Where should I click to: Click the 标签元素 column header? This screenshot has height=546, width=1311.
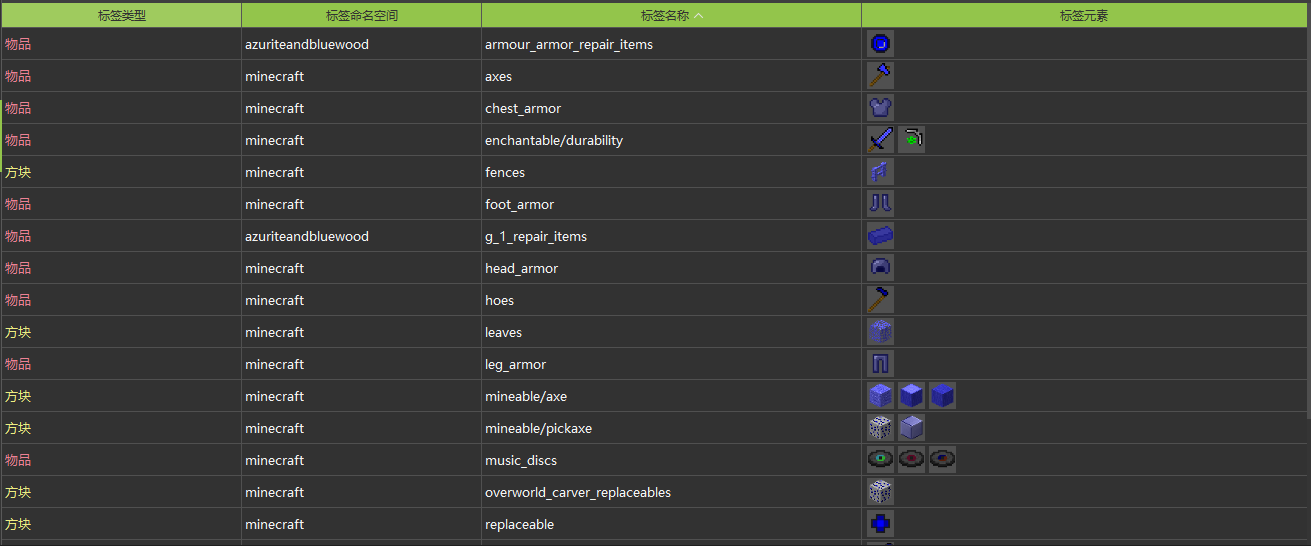(x=1084, y=15)
